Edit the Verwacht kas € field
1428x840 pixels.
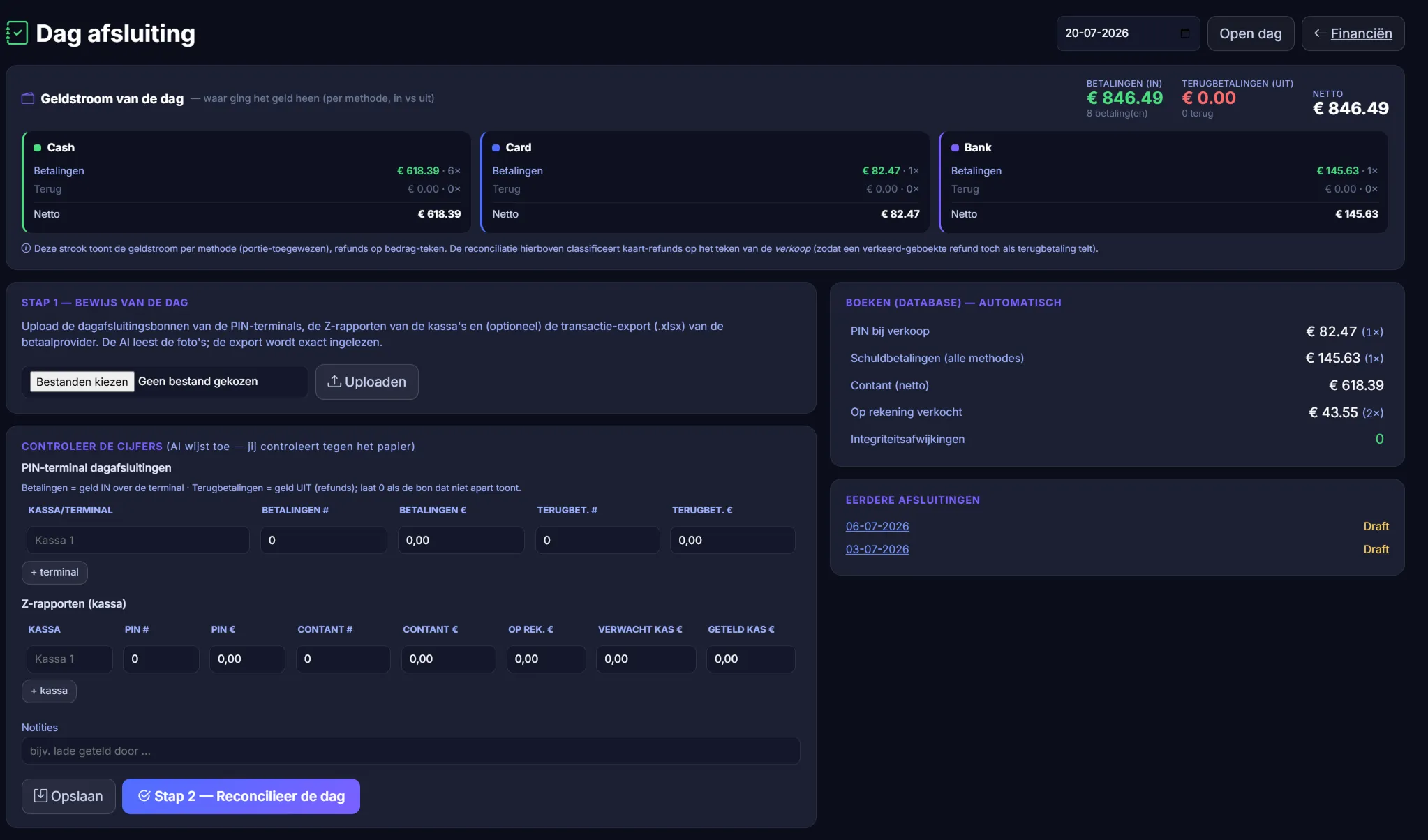pyautogui.click(x=646, y=659)
